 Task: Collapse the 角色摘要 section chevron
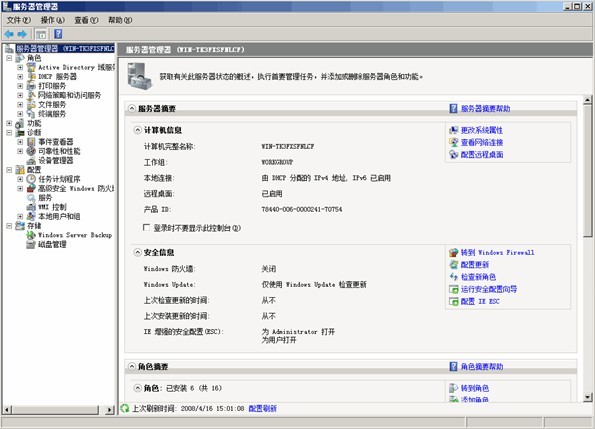coord(131,366)
